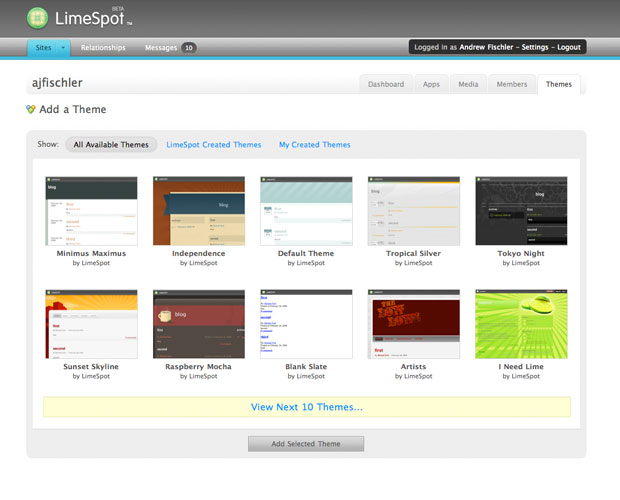620x500 pixels.
Task: Show LimeSpot Created Themes
Action: (x=214, y=145)
